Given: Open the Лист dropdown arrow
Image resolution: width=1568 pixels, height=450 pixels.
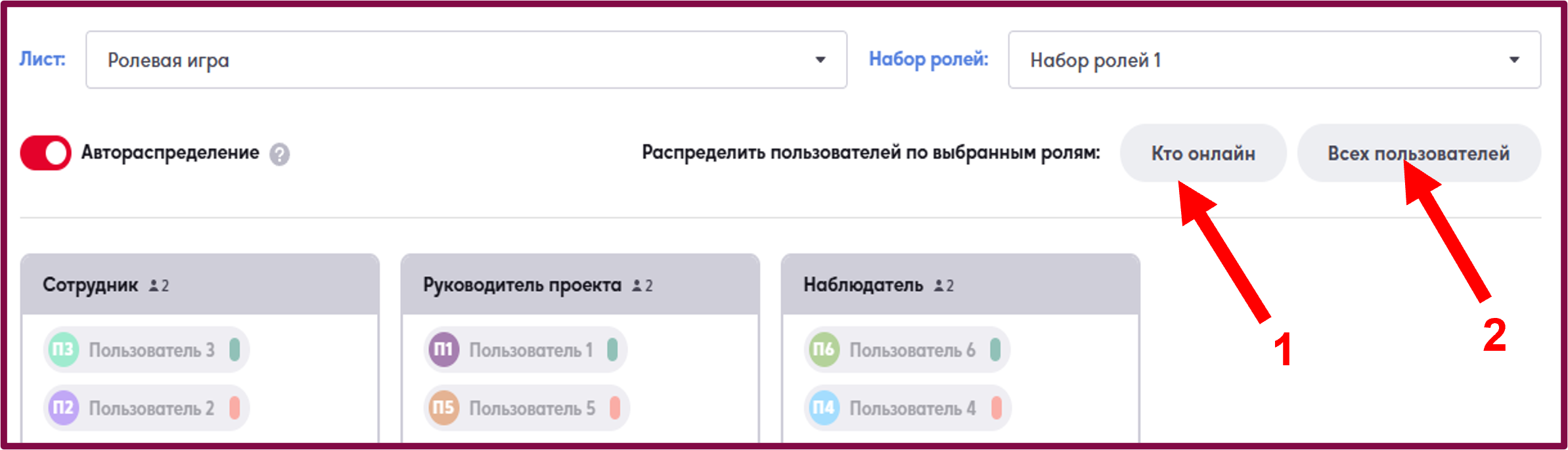Looking at the screenshot, I should click(x=820, y=60).
